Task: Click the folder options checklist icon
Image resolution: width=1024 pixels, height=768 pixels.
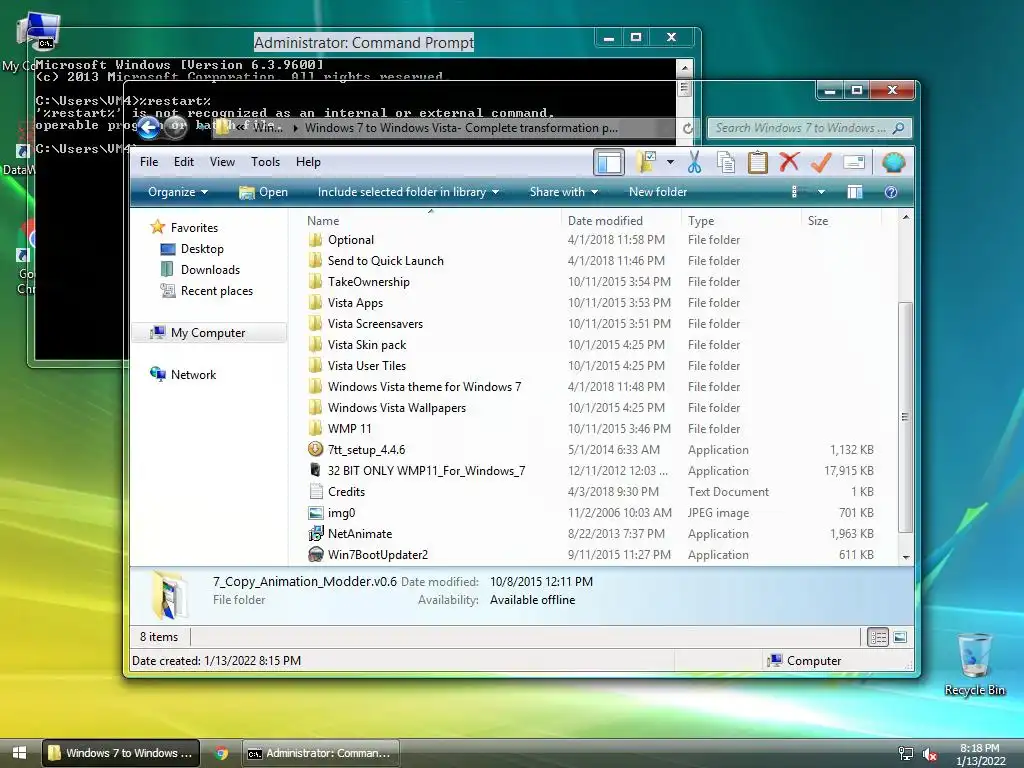Action: [x=647, y=162]
